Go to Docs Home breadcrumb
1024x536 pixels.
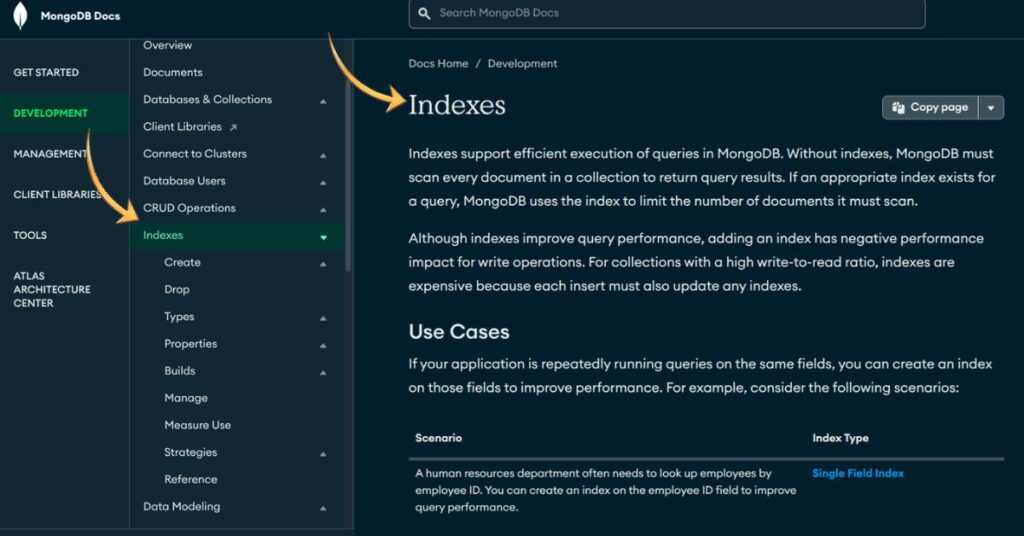click(438, 64)
